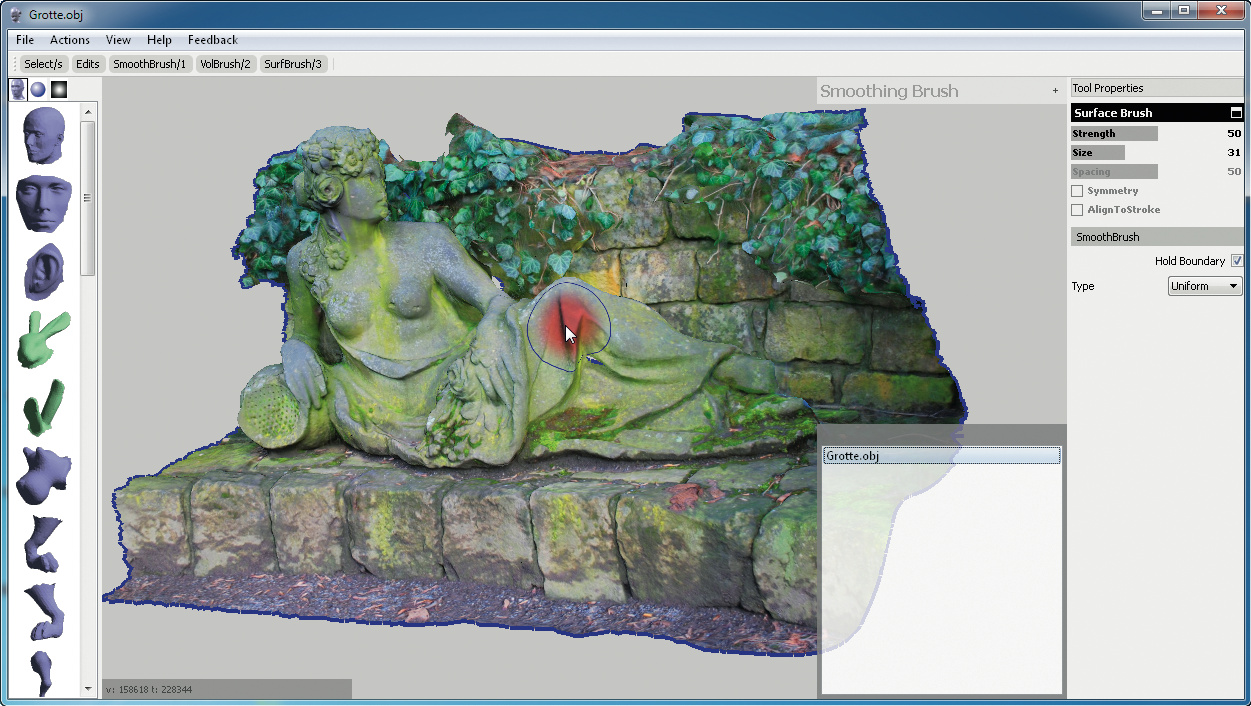Open the Type dropdown set to Uniform
1251x706 pixels.
coord(1205,286)
